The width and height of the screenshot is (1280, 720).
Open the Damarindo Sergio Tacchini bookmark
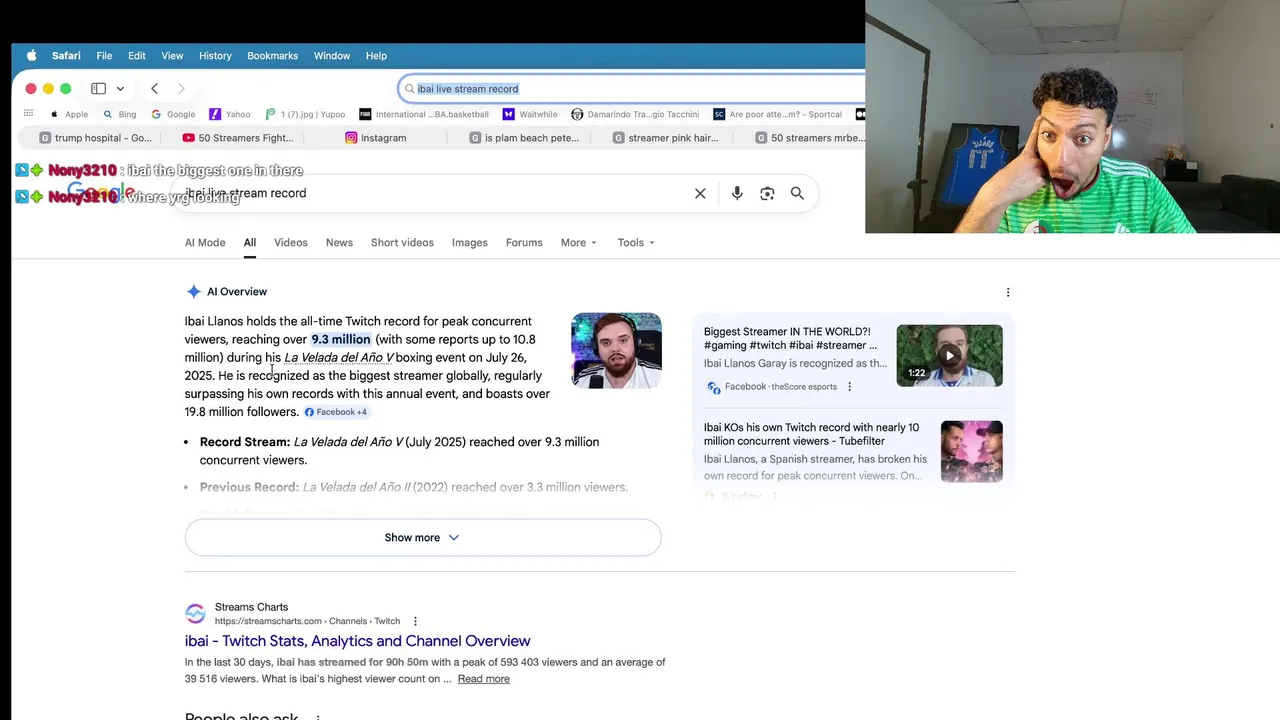635,114
